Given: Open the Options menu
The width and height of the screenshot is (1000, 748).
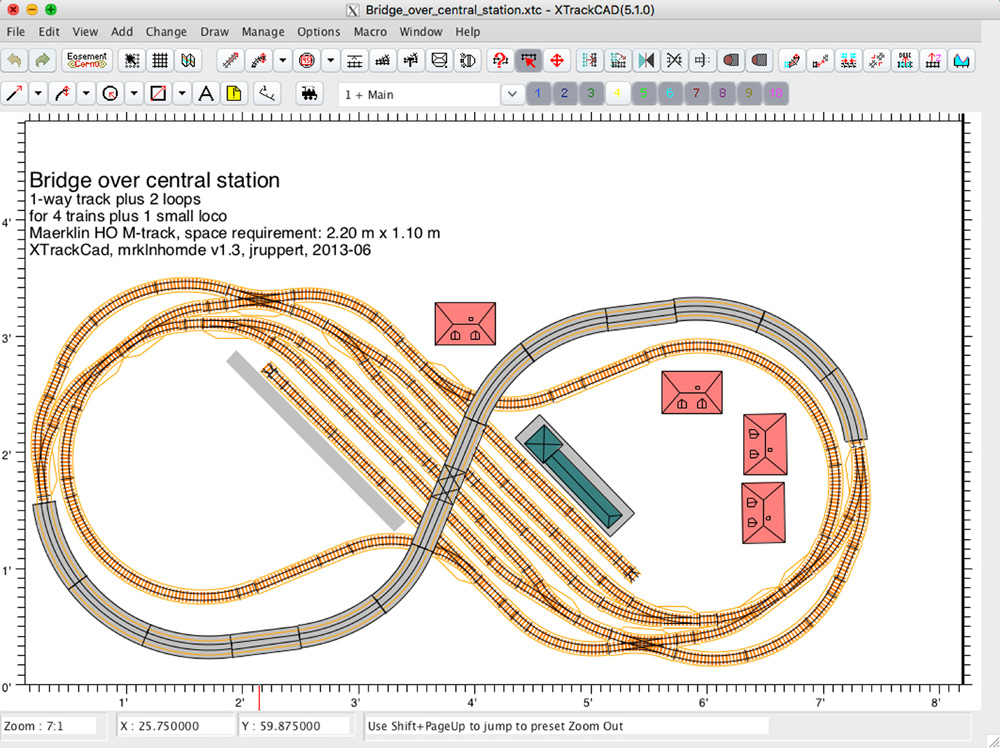Looking at the screenshot, I should point(318,31).
